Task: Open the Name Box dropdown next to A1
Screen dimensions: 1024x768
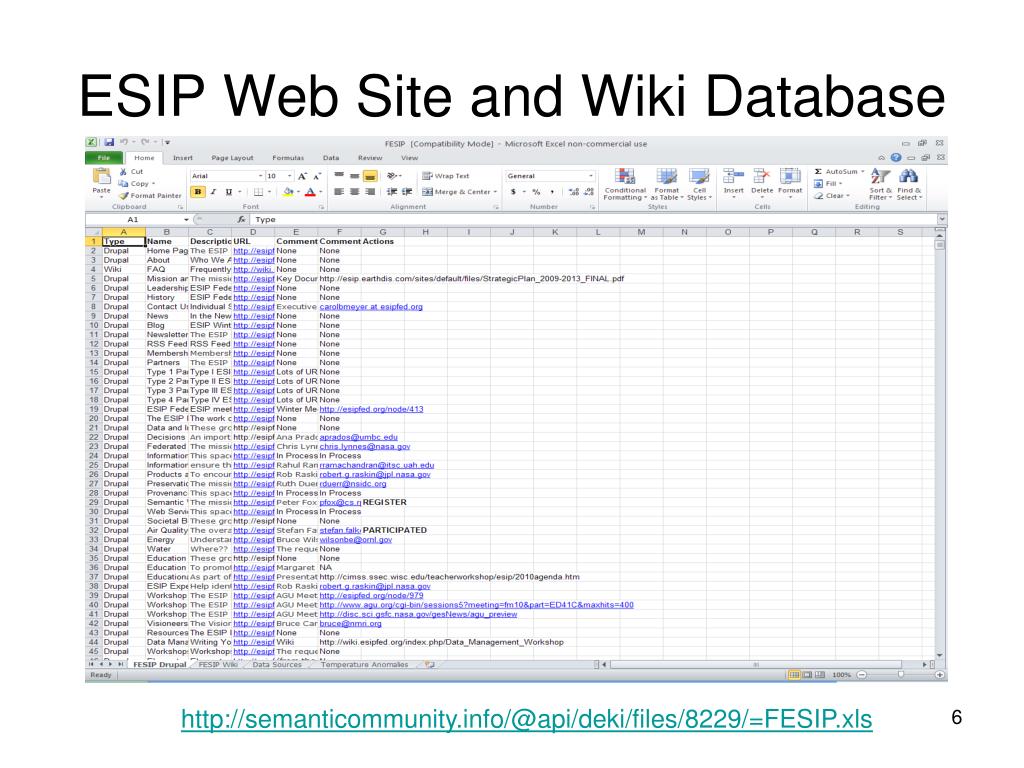Action: pos(186,220)
